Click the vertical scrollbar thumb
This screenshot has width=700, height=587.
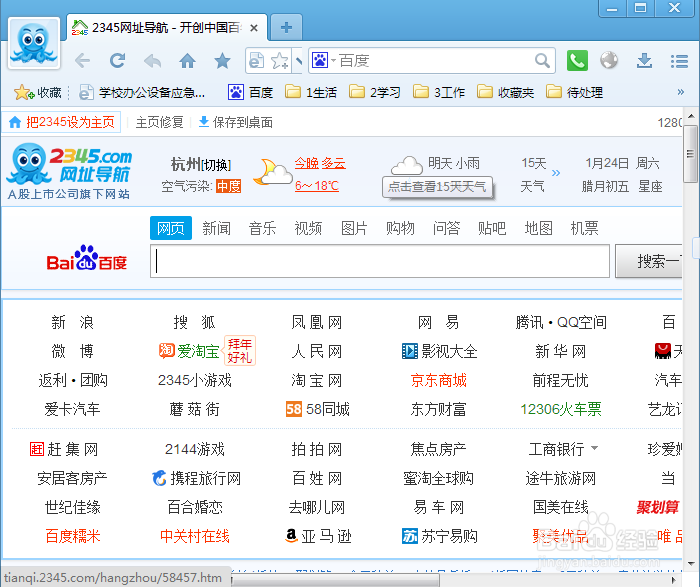click(691, 154)
